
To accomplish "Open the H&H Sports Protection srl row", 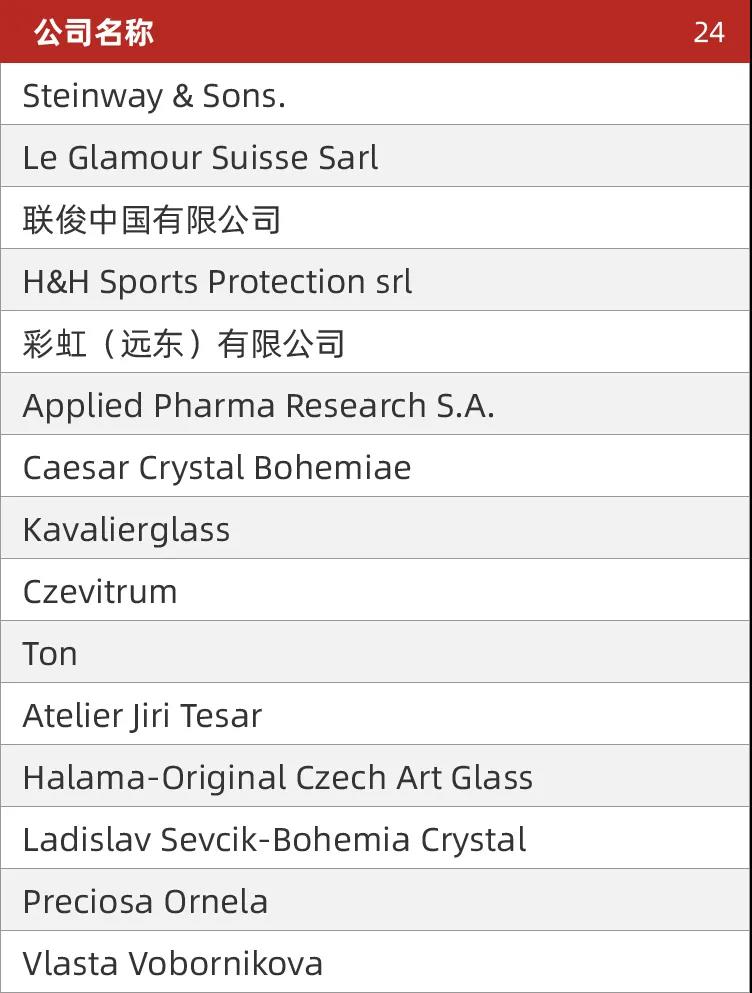I will (376, 280).
